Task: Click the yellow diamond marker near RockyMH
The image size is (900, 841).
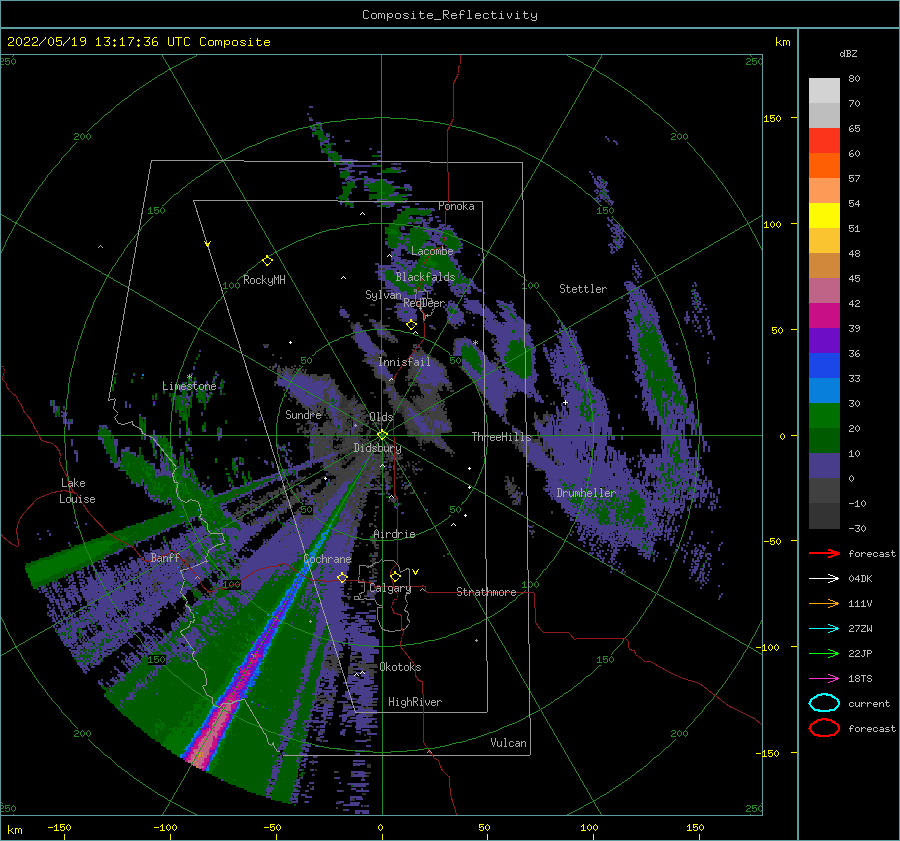Action: click(x=267, y=261)
